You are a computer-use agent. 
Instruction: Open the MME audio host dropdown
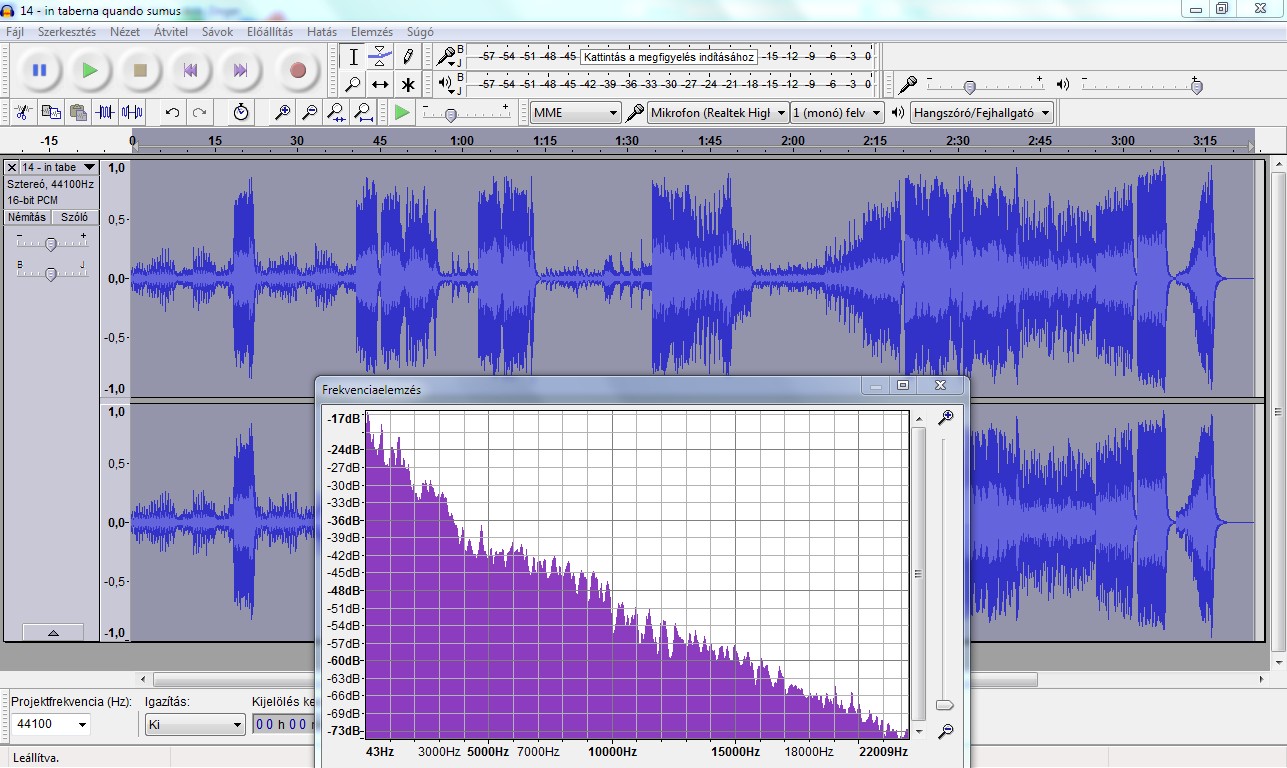575,113
